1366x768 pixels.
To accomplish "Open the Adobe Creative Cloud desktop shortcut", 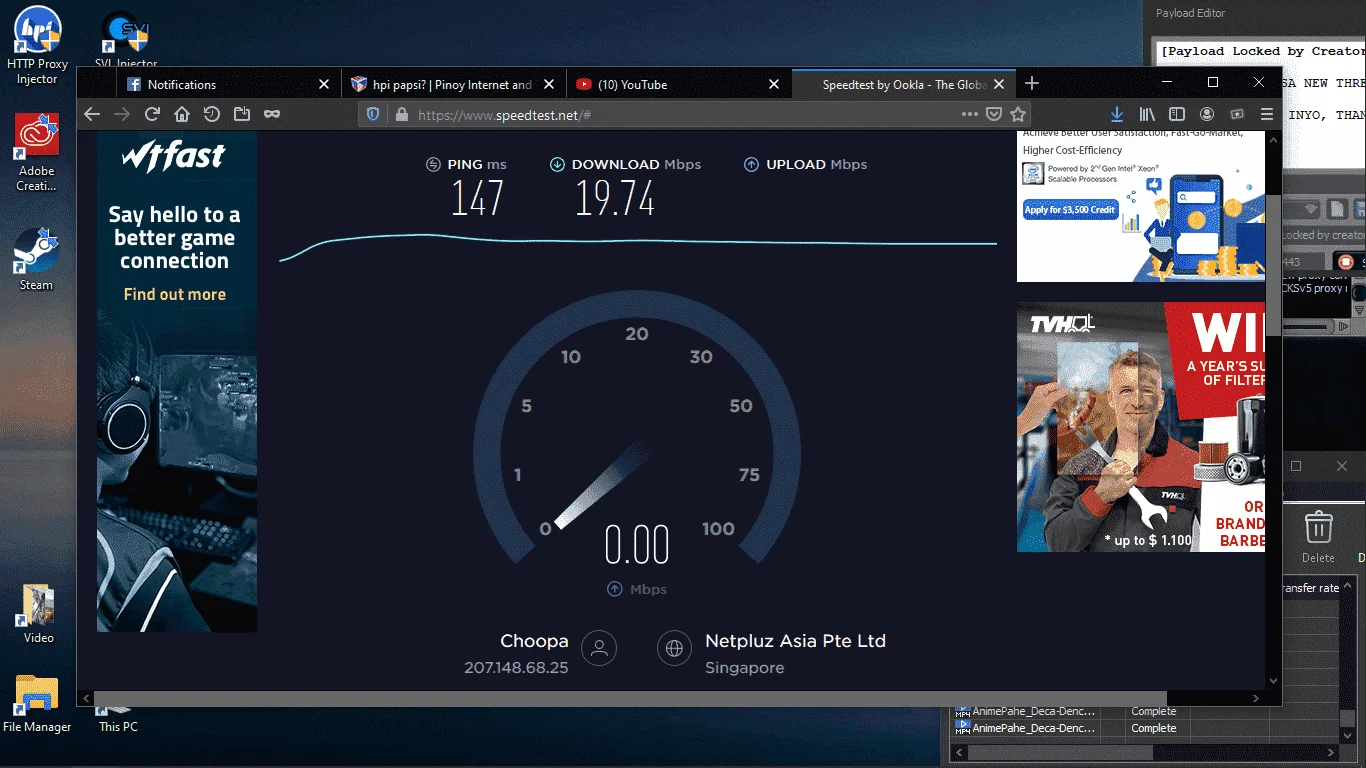I will [x=37, y=152].
